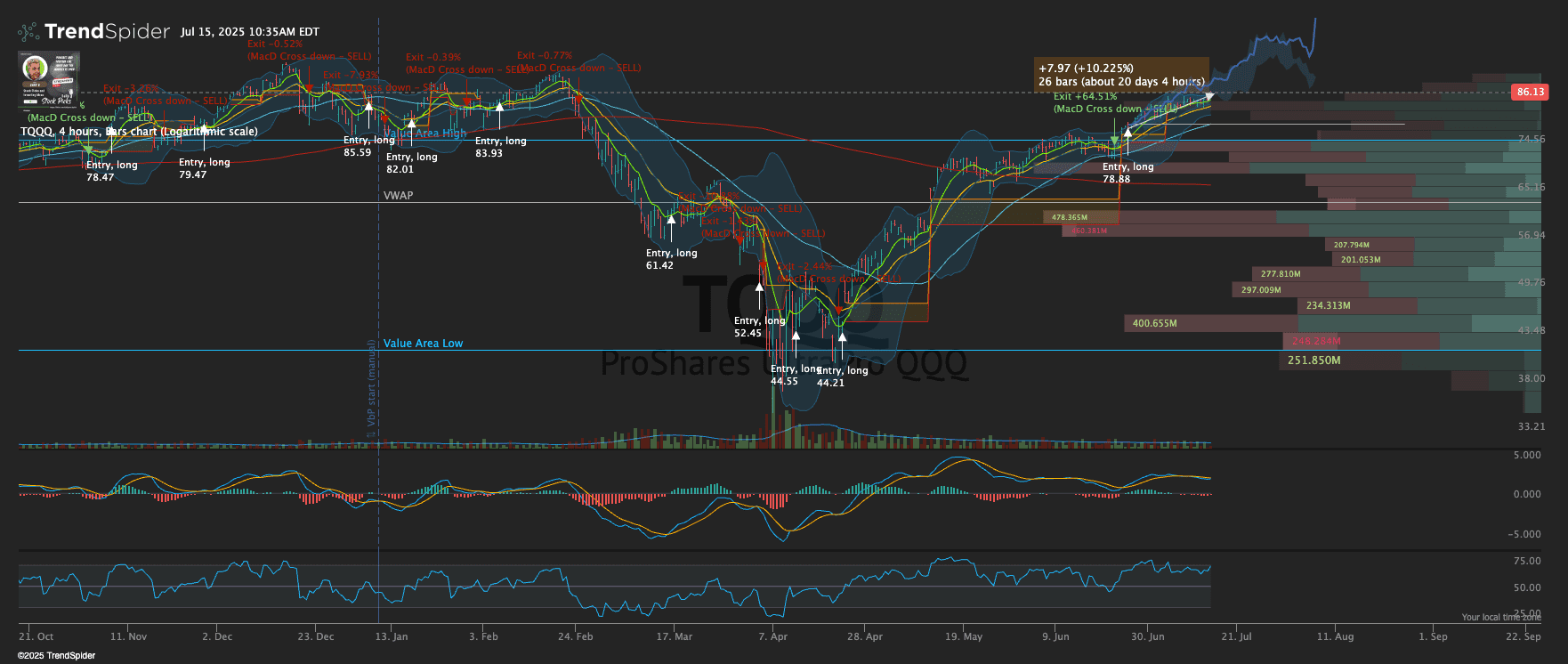Click the 65.16 price axis label

tap(1532, 188)
